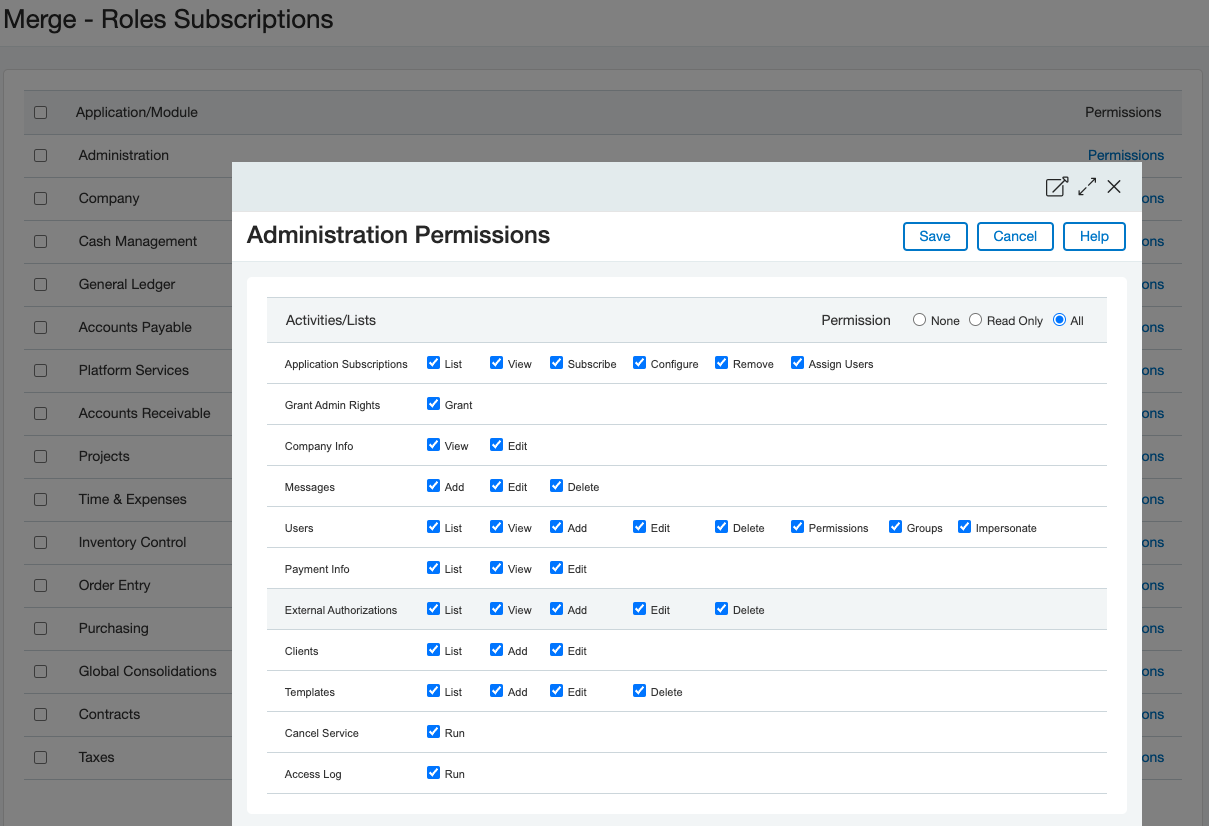Tick the select-all Application/Module header checkbox
The width and height of the screenshot is (1209, 826).
pos(40,112)
